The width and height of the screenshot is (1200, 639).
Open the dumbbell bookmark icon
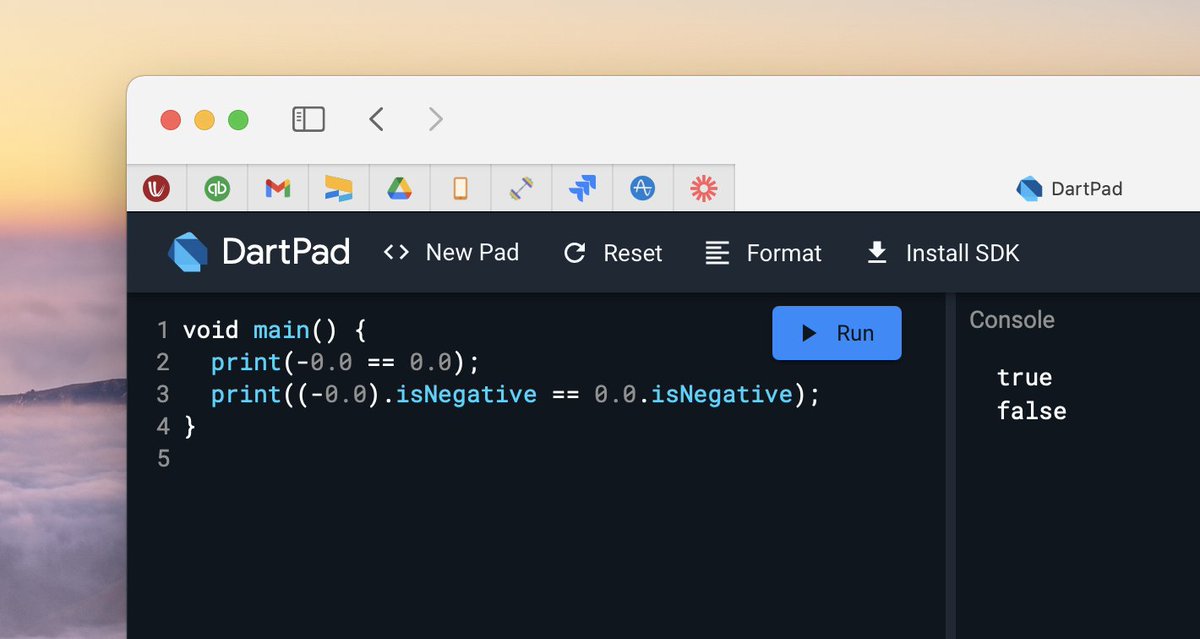pos(521,187)
